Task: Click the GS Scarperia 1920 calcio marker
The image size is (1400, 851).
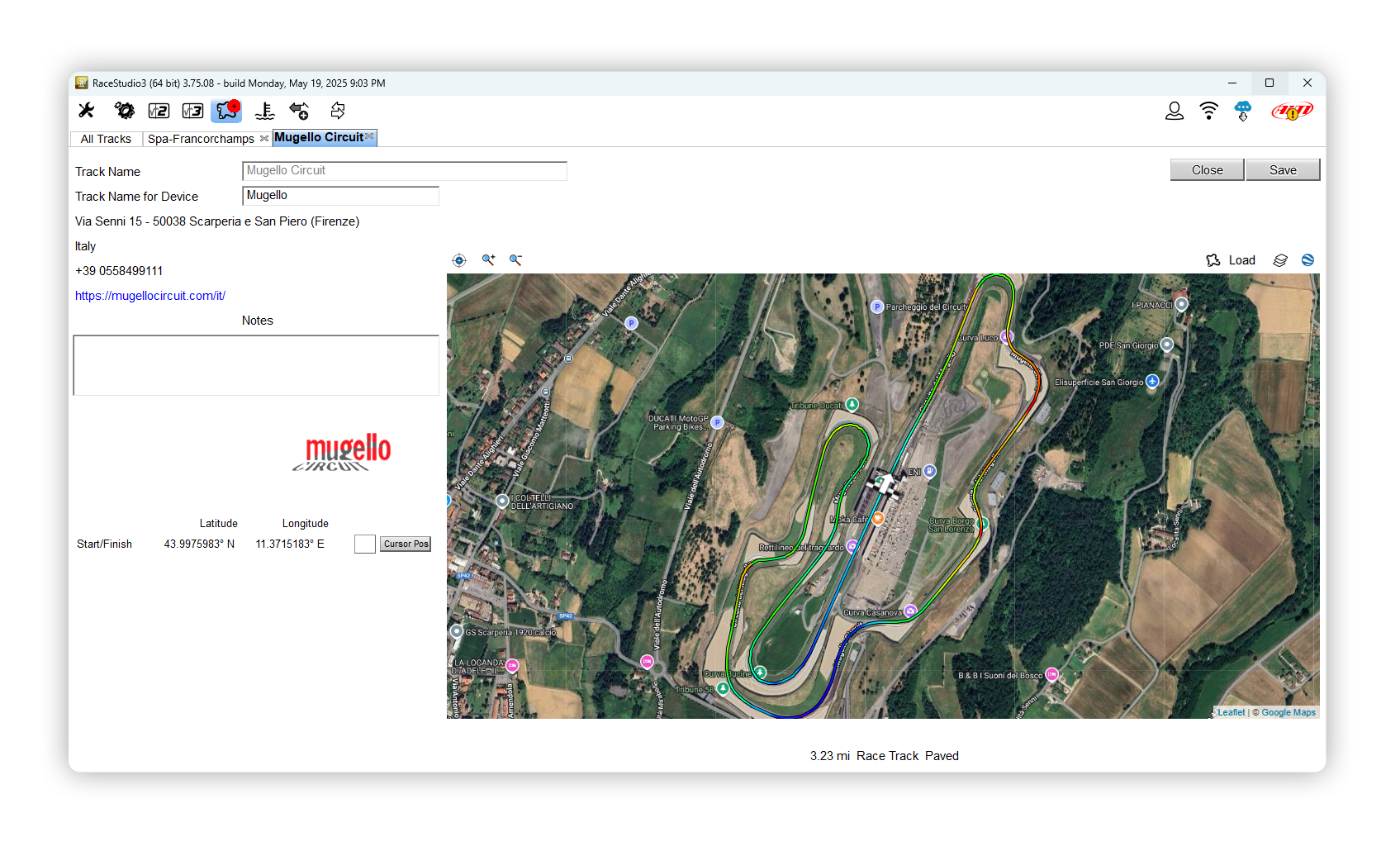Action: coord(456,631)
